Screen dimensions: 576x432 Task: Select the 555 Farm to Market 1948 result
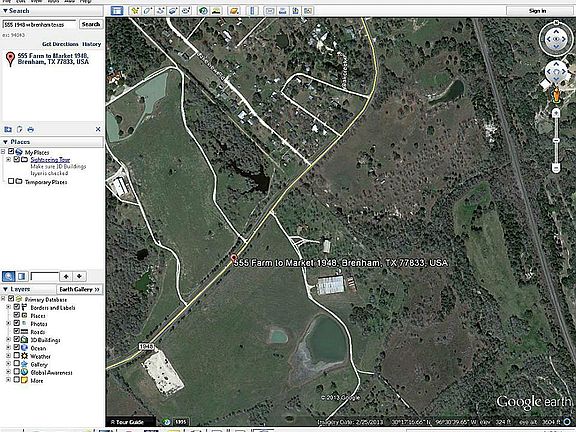[53, 59]
